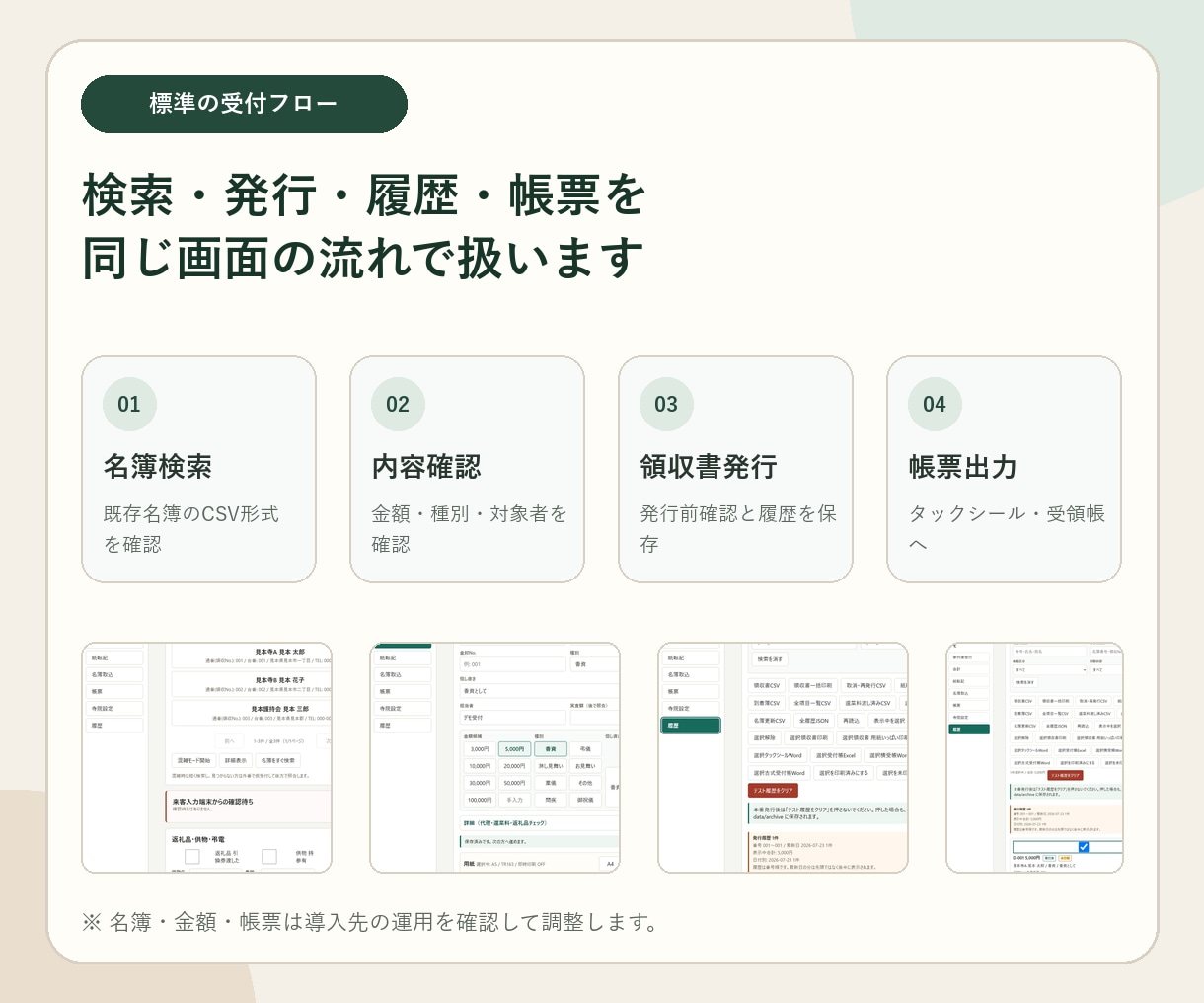Open the screenshot thumbnail under 領収書発行

[783, 757]
